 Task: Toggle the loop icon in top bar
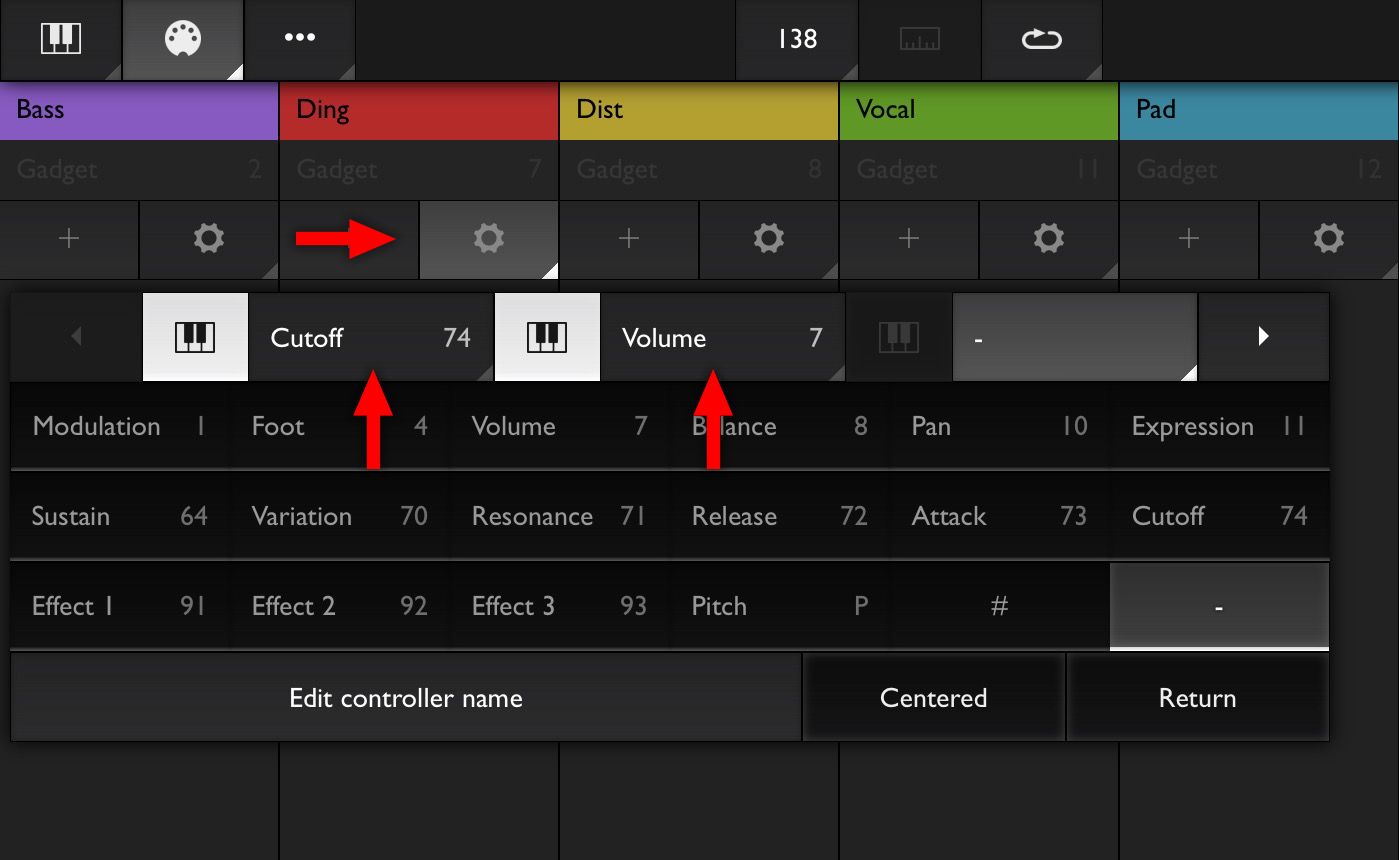coord(1041,40)
